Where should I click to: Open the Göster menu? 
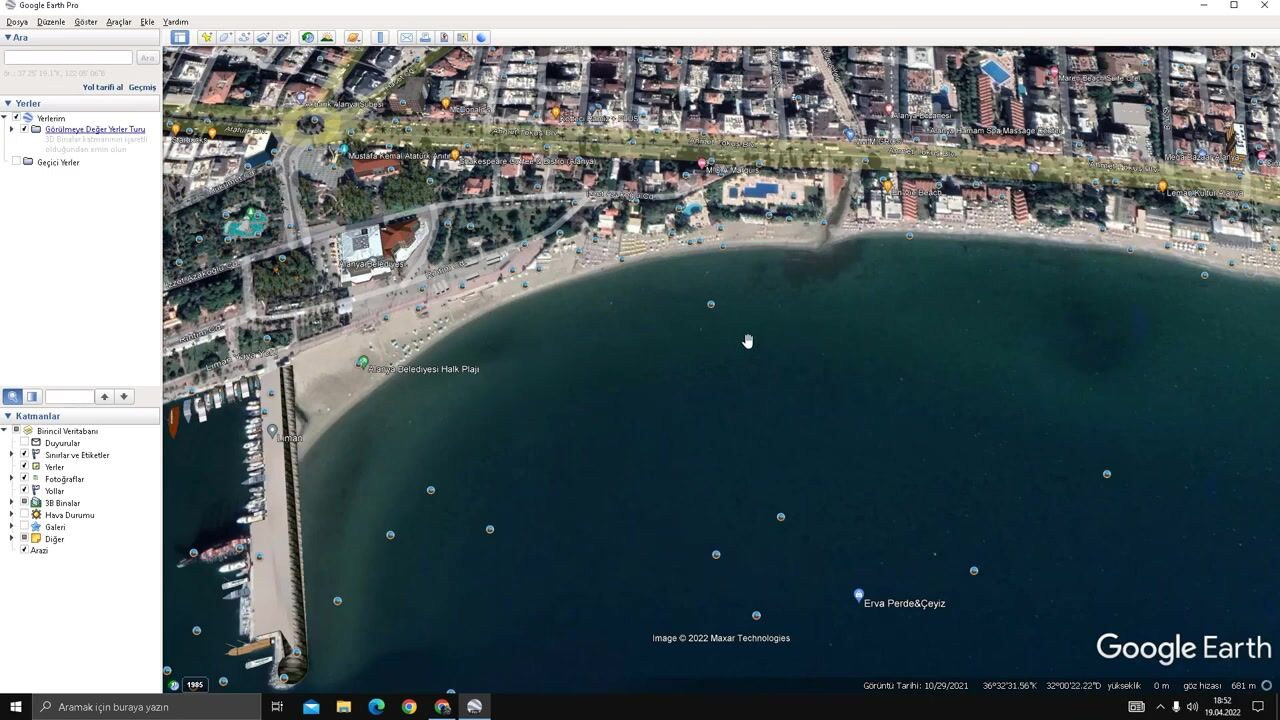[86, 21]
